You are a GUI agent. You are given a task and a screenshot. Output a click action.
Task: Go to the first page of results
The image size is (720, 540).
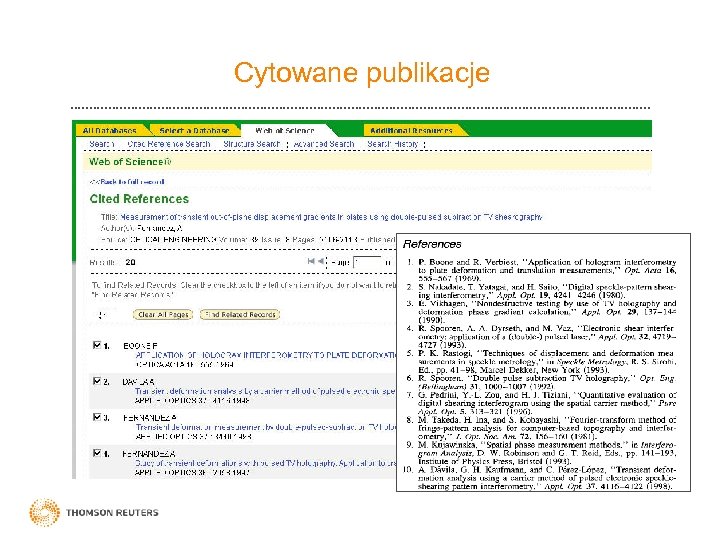click(311, 261)
